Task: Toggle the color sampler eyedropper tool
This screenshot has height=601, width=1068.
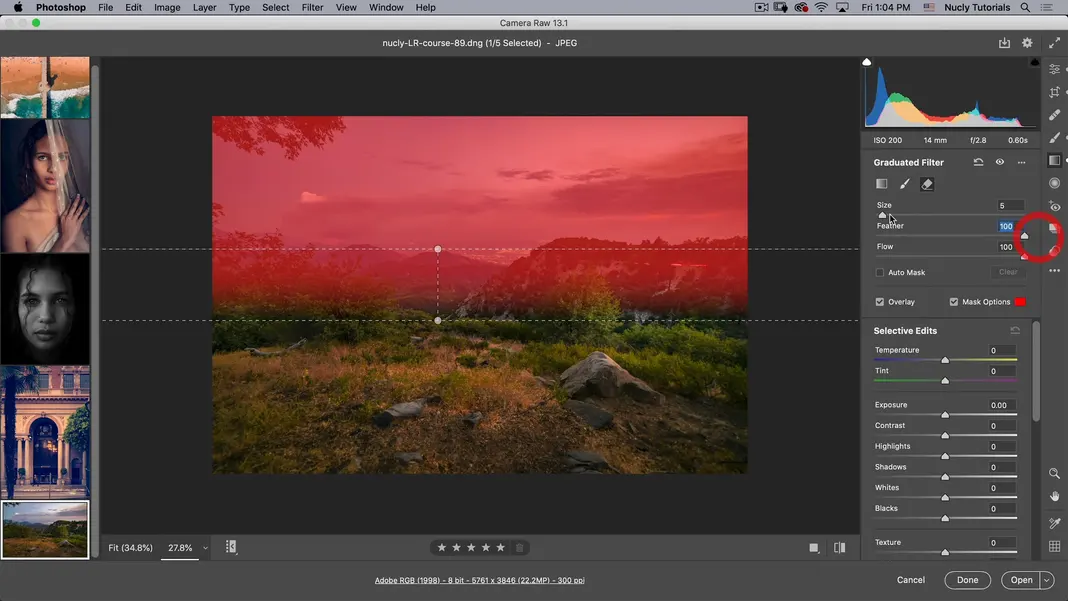Action: [x=1054, y=523]
